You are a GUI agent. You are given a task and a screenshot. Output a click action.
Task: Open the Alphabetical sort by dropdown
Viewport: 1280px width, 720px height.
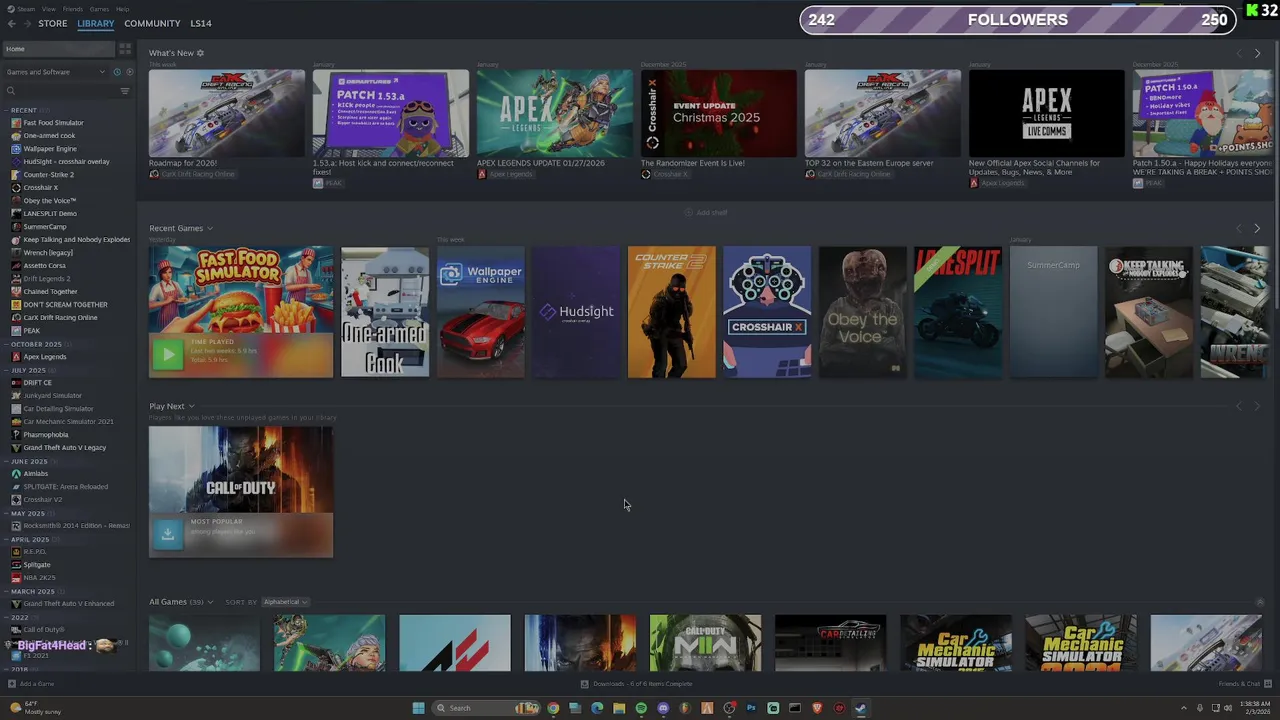[x=285, y=602]
